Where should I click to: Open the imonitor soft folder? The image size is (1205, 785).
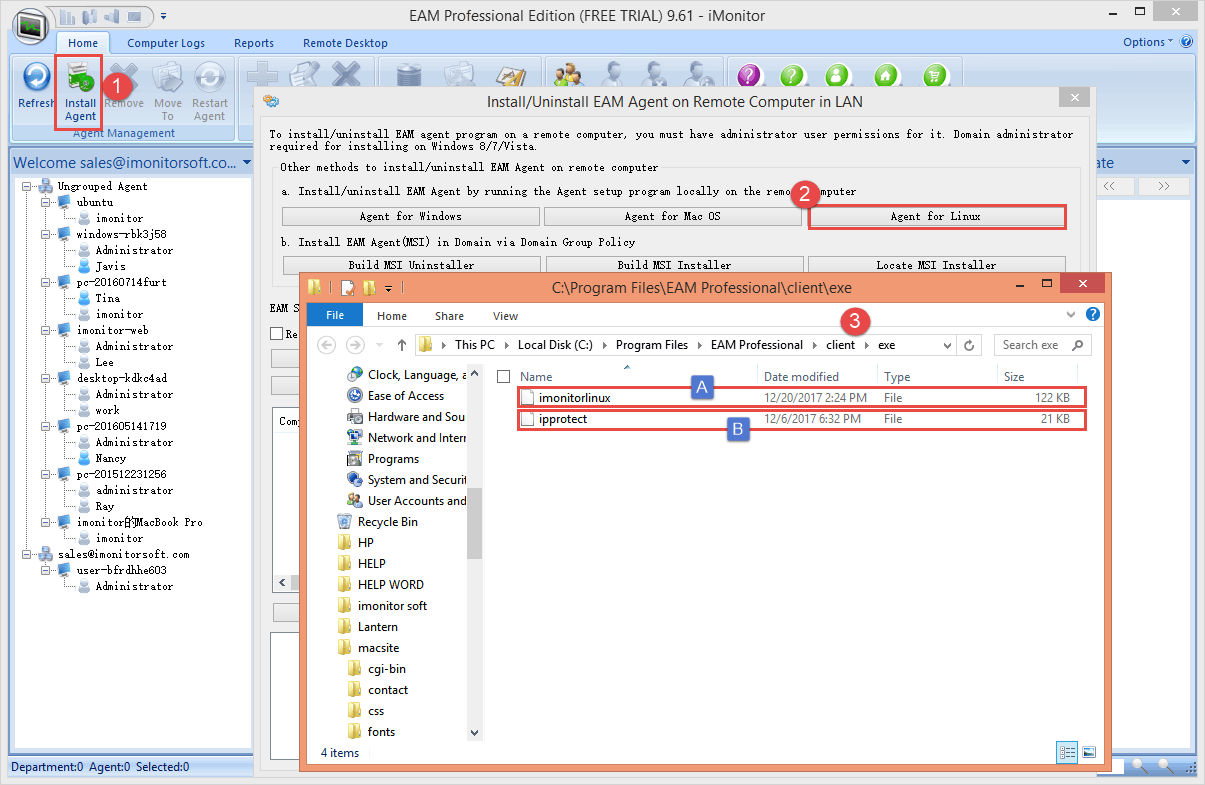(392, 606)
